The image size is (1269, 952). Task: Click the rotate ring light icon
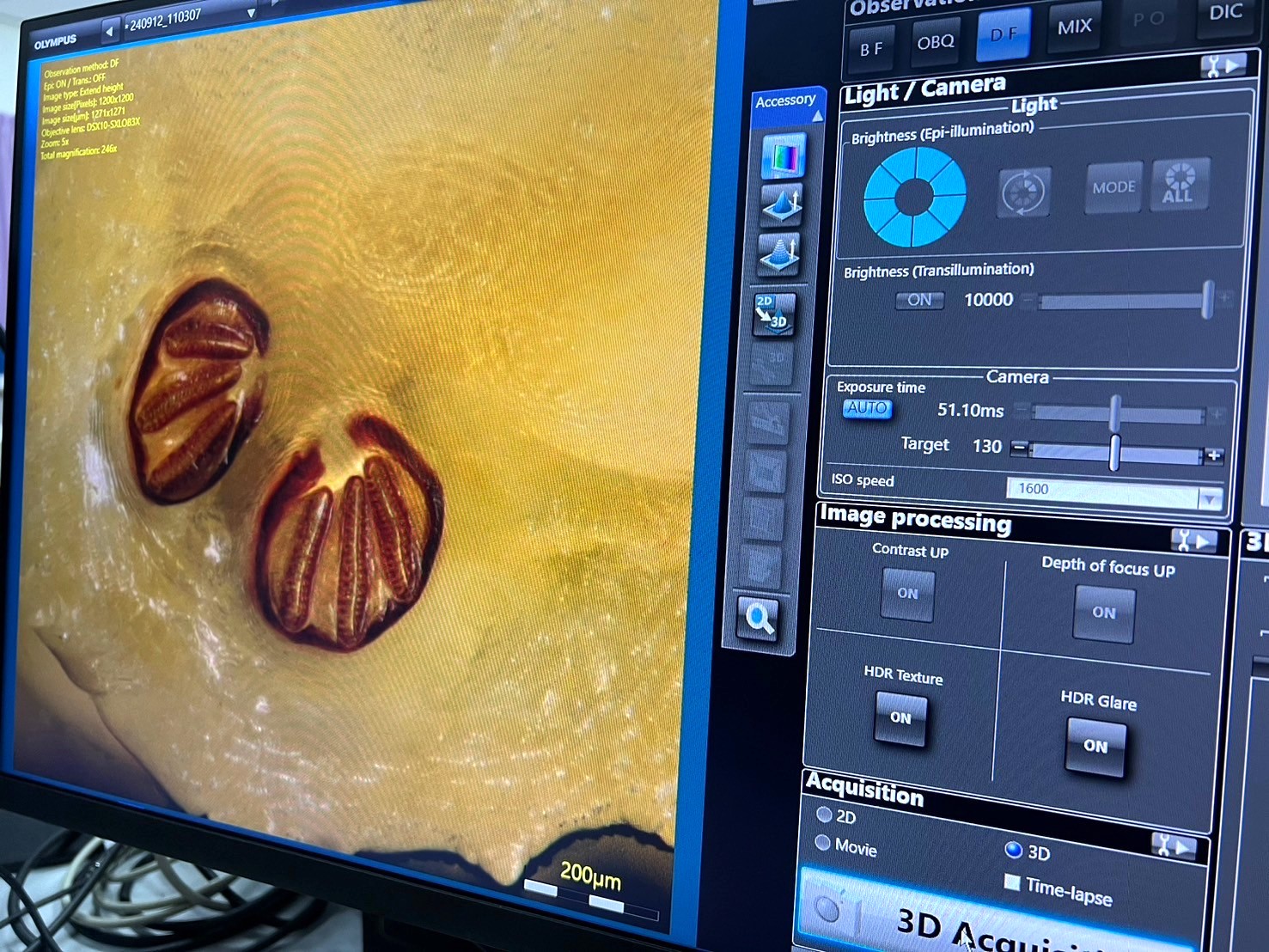1023,191
